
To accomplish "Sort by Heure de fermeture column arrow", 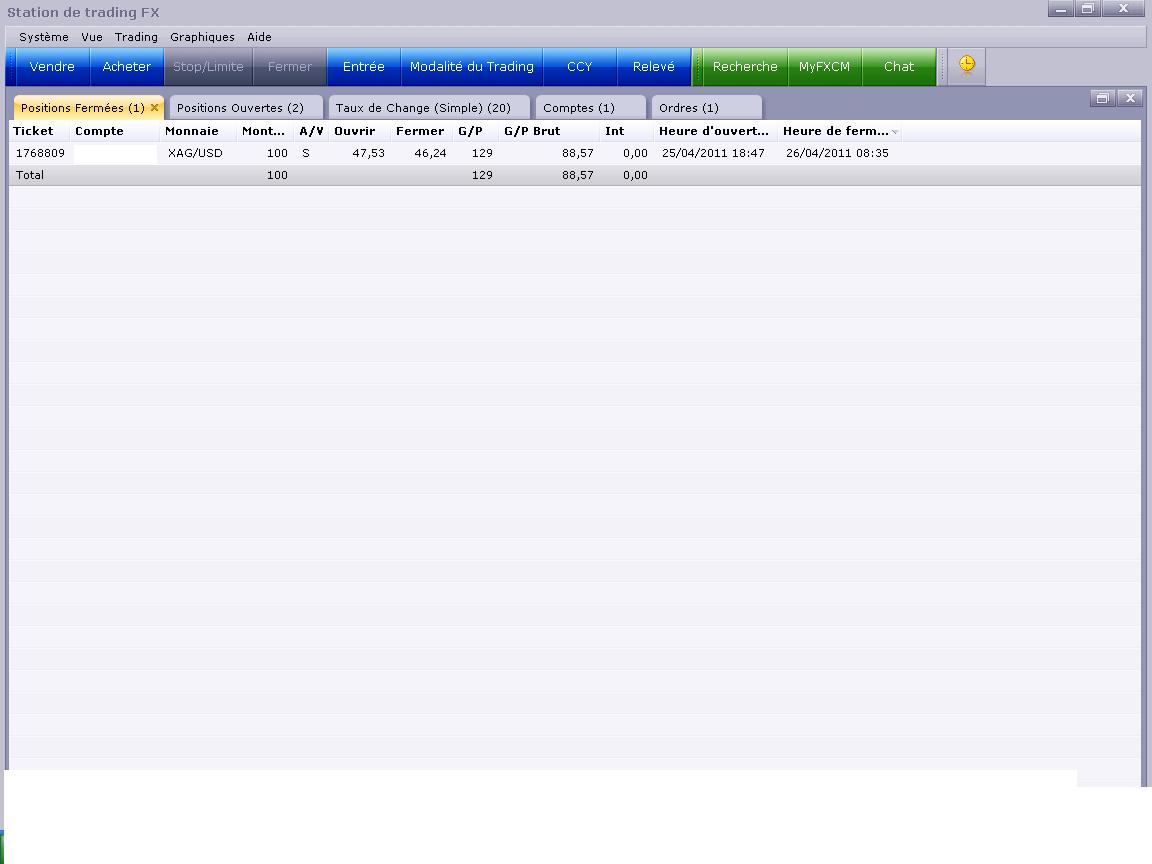I will pyautogui.click(x=895, y=132).
